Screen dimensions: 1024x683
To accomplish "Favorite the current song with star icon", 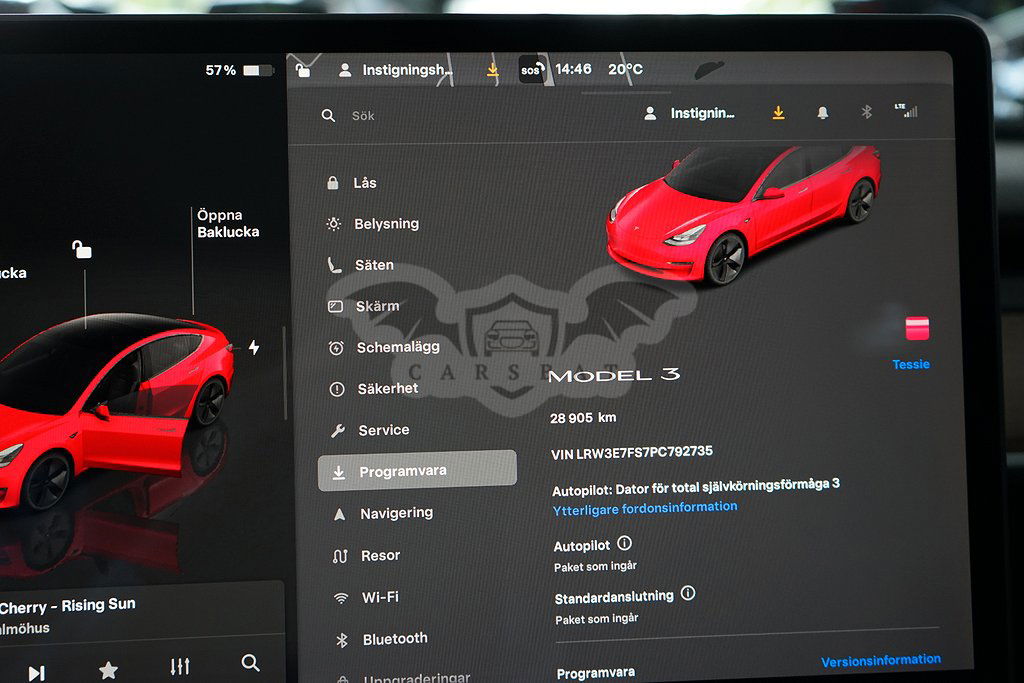I will (109, 670).
